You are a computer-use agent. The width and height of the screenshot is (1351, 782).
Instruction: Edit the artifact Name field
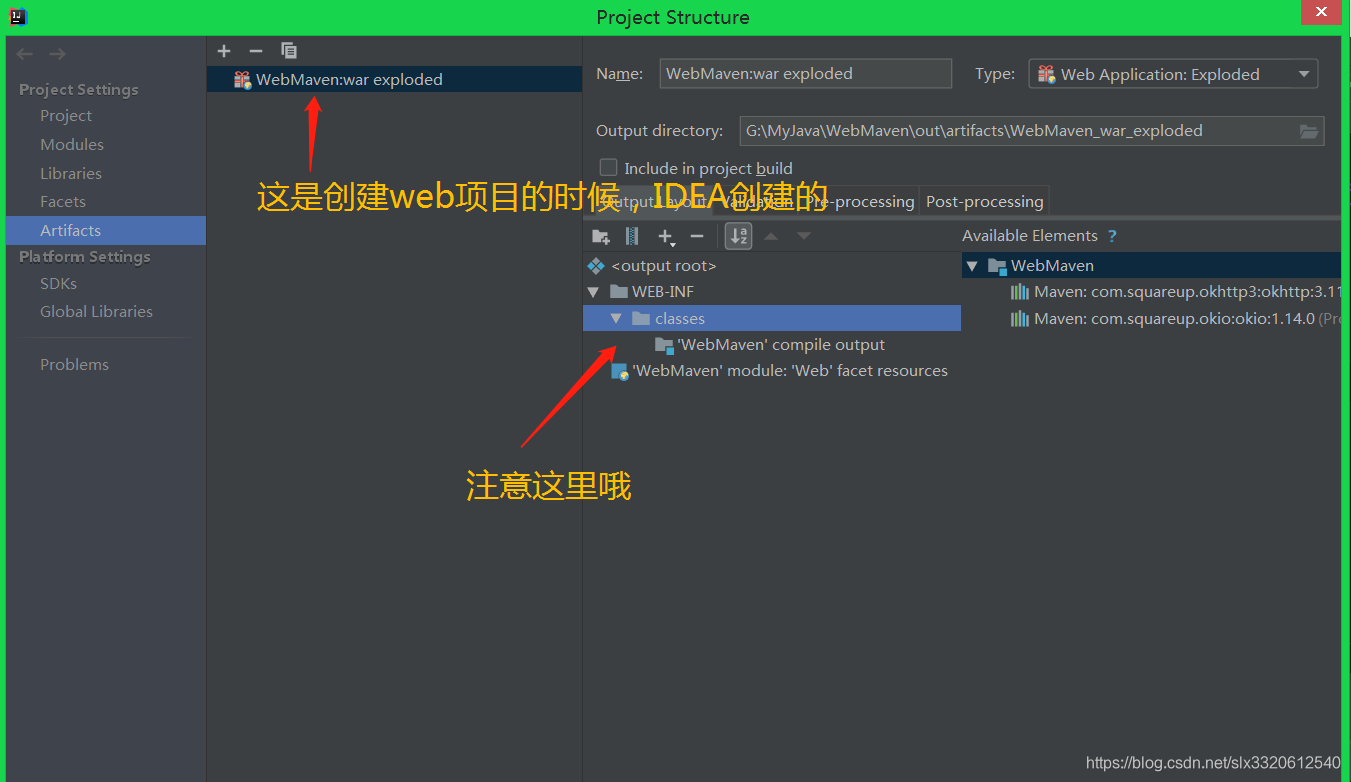(805, 74)
